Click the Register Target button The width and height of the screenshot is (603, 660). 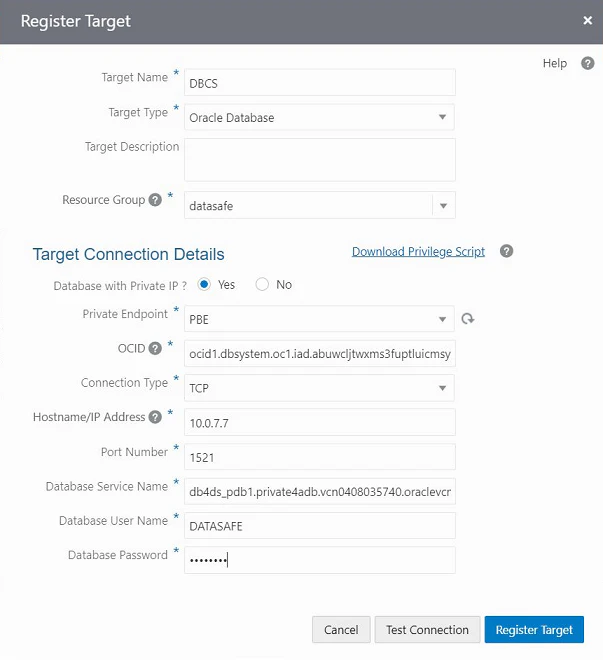534,630
